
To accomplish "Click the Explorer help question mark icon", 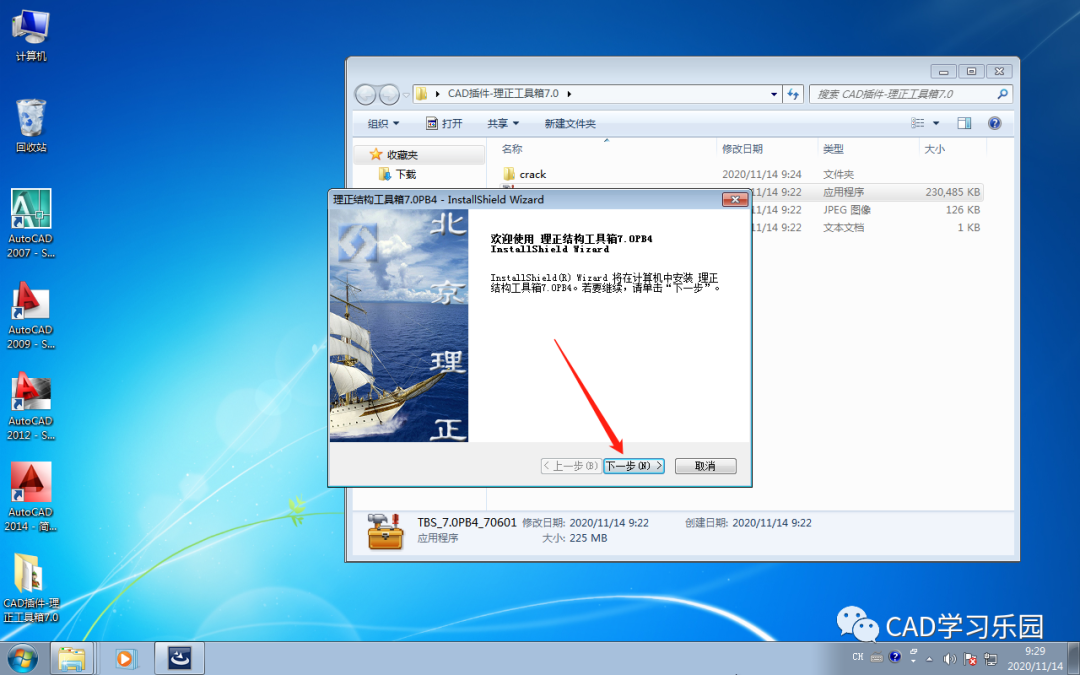I will point(995,123).
